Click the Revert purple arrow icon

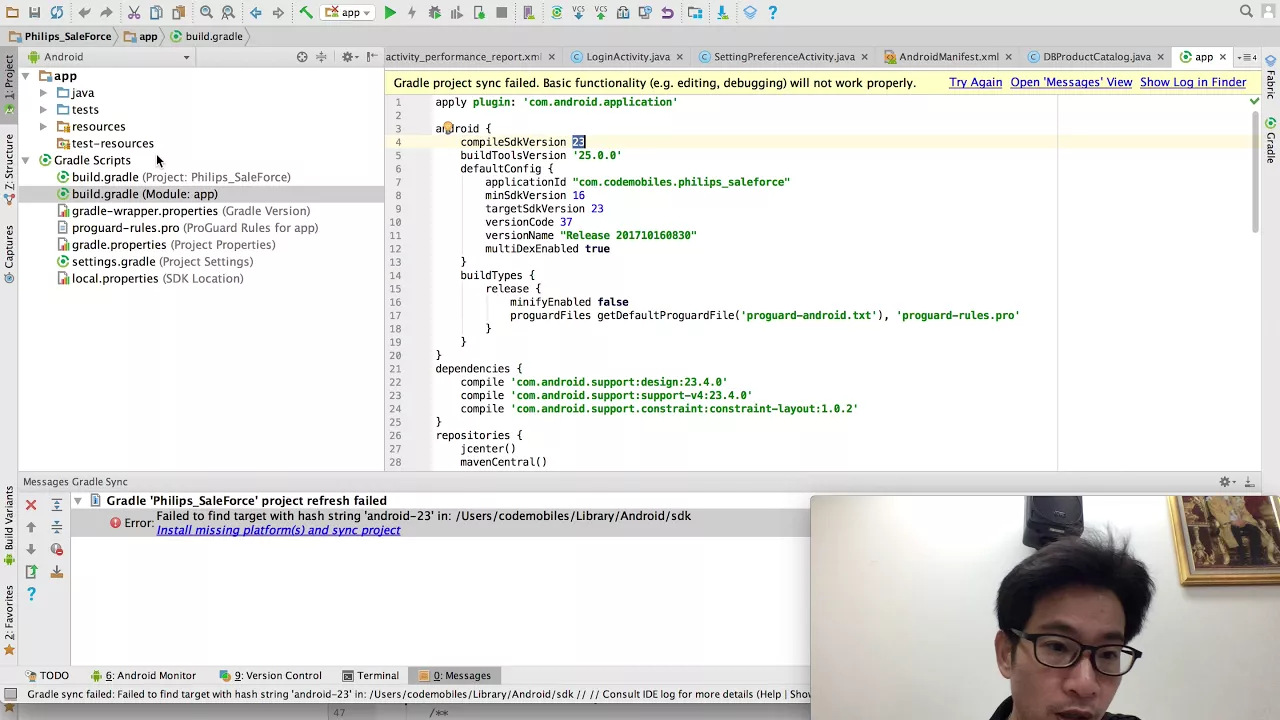point(667,13)
